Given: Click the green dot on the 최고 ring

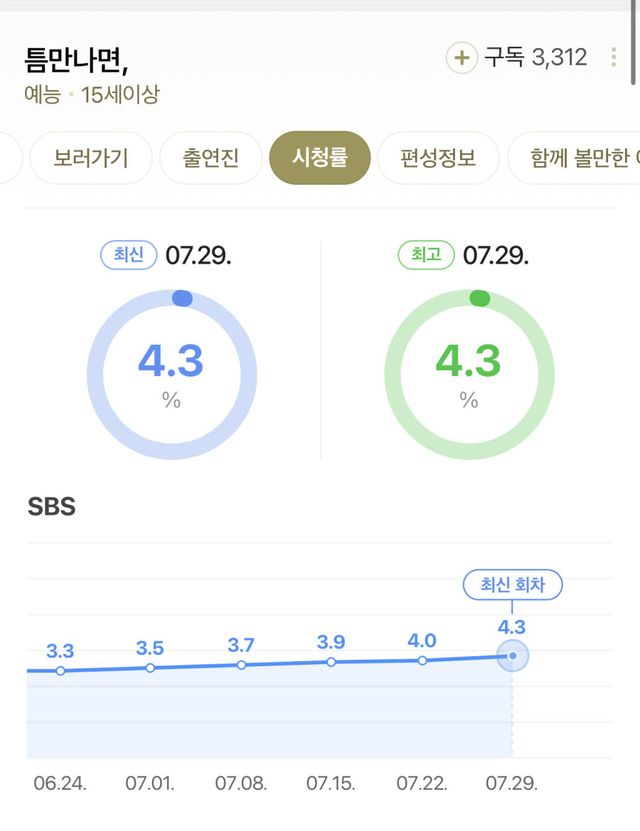Looking at the screenshot, I should (x=479, y=298).
